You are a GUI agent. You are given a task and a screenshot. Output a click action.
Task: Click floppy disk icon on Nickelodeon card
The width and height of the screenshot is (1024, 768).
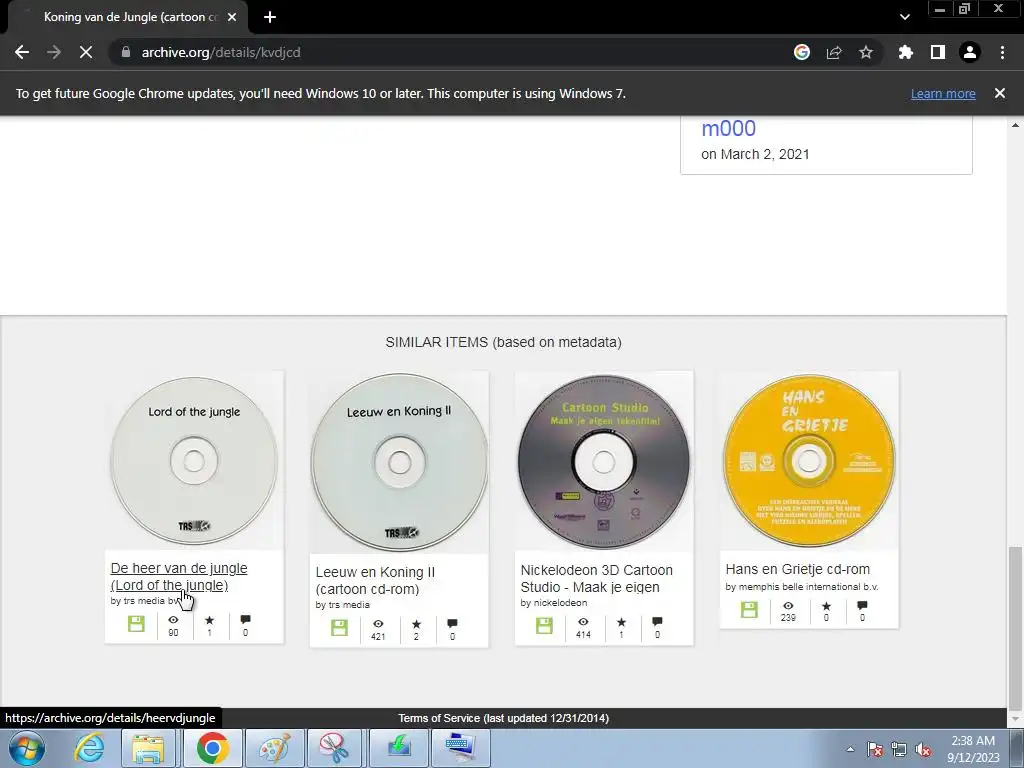544,626
